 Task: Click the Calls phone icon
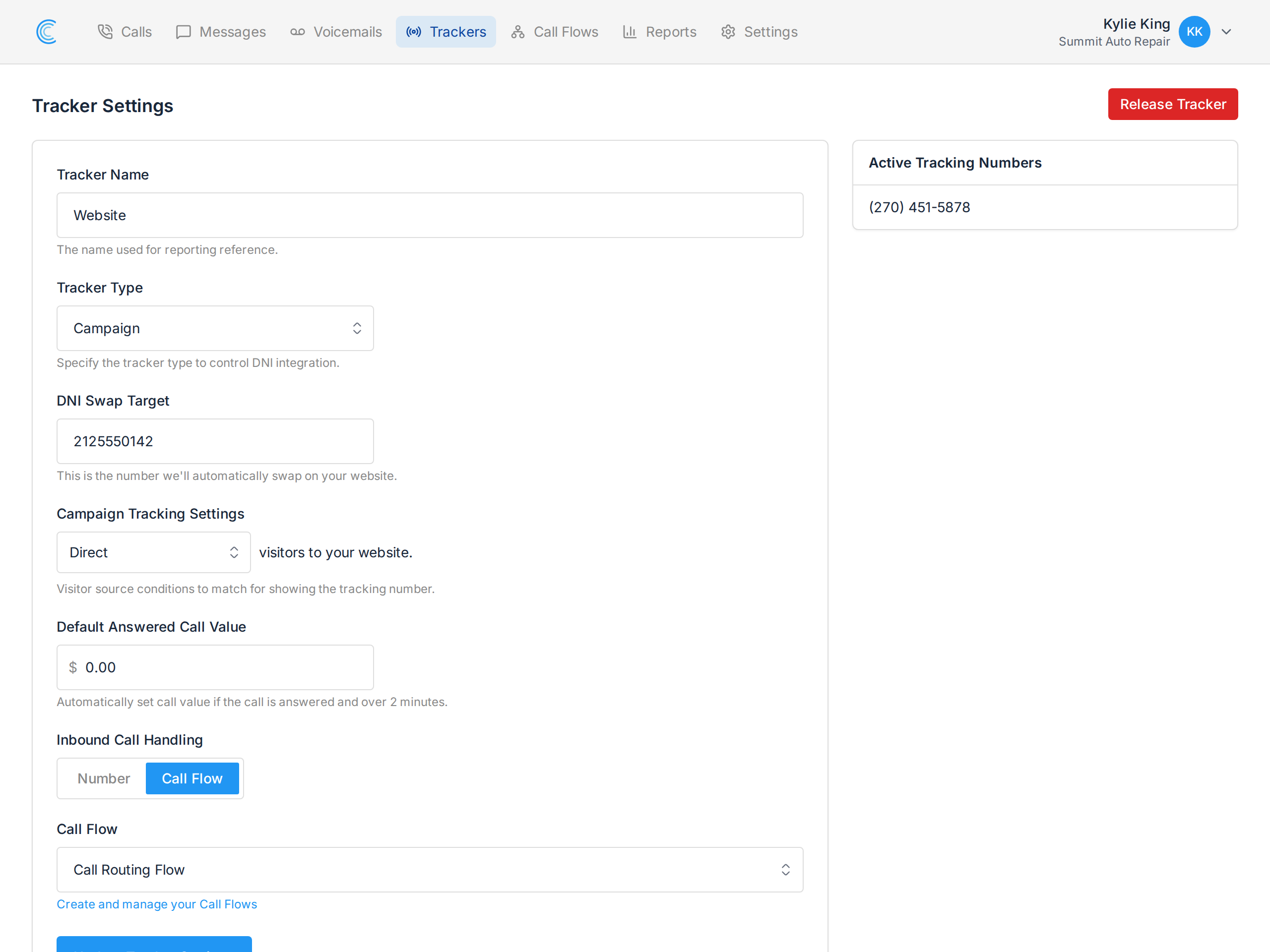click(105, 32)
